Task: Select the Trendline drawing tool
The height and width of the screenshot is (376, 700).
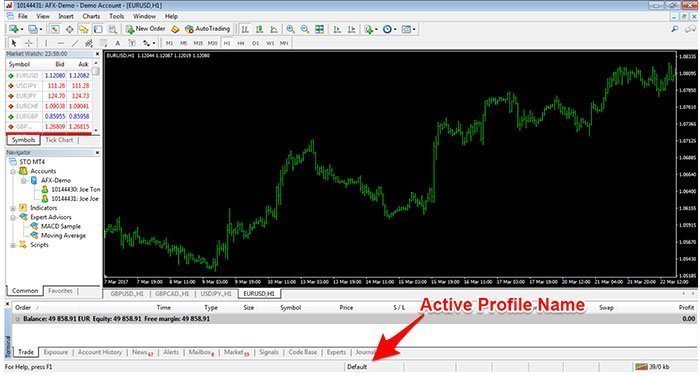Action: point(75,43)
